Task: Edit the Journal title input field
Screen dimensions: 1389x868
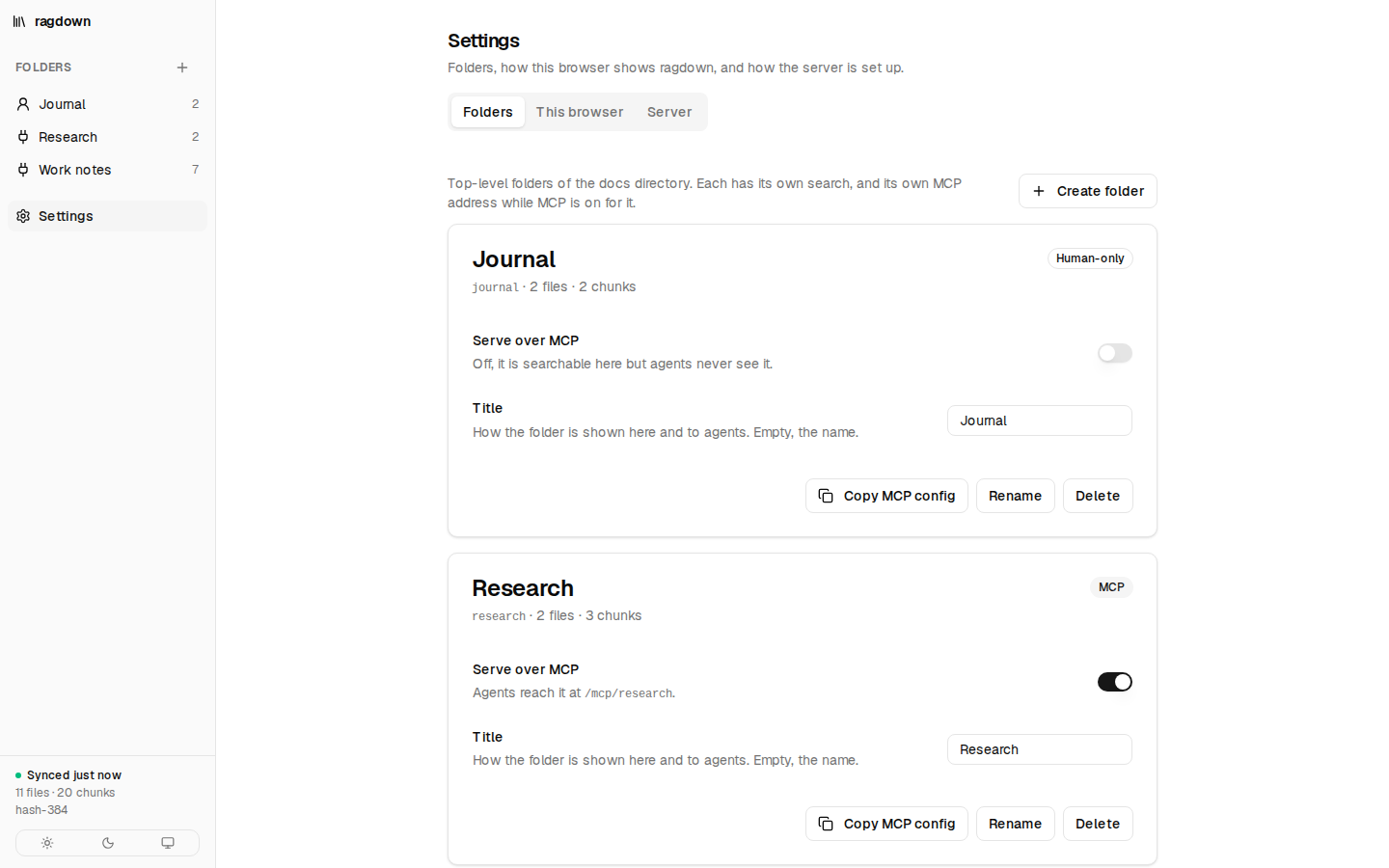Action: click(x=1040, y=420)
